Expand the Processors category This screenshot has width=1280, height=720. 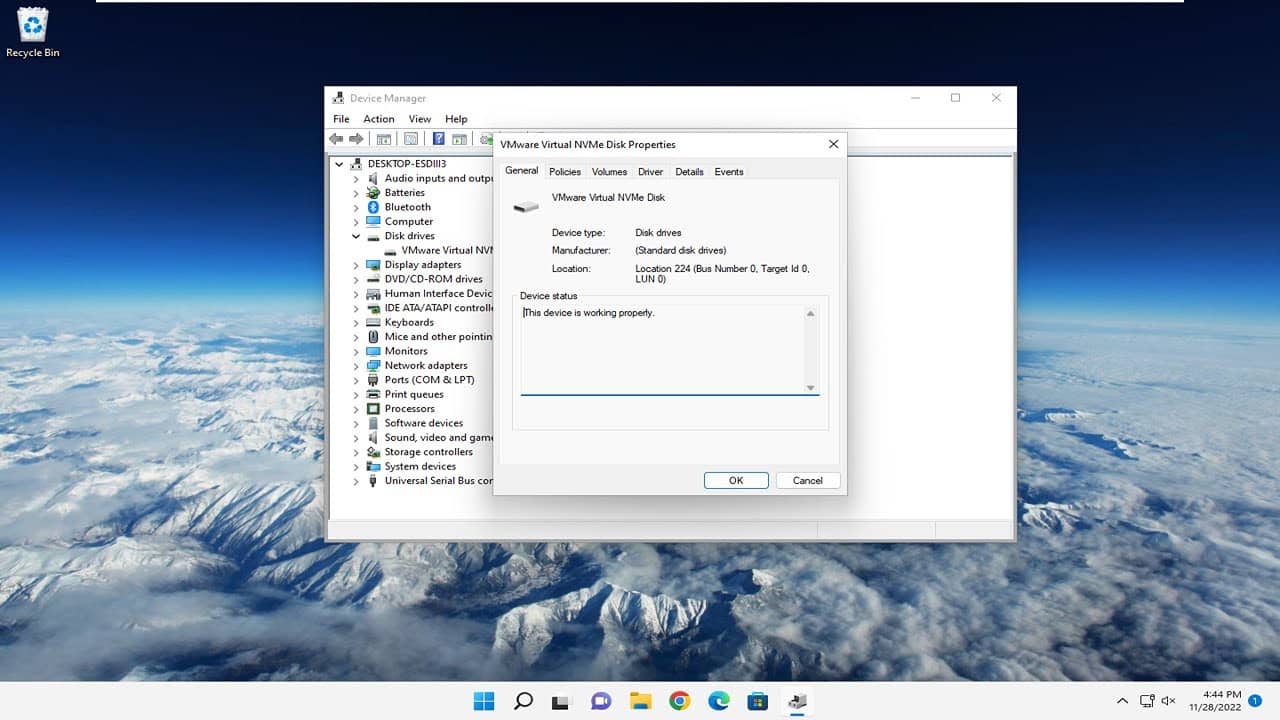[356, 409]
